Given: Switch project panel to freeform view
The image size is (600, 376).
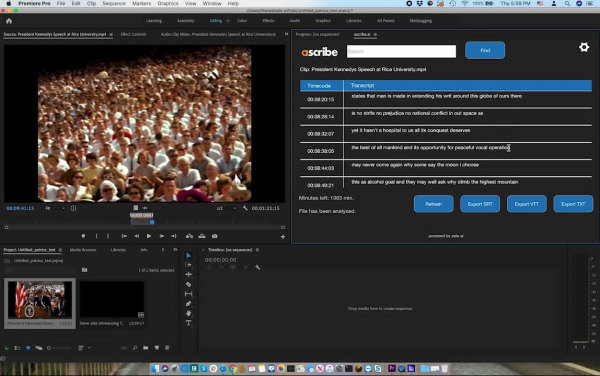Looking at the screenshot, I should pos(39,348).
